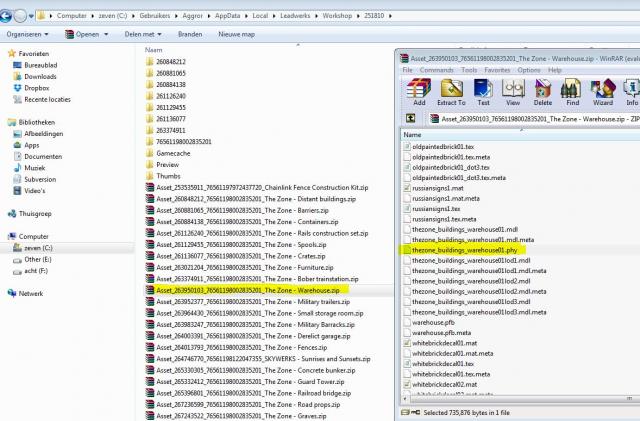Click the Nieuwe map button
Screen dimensions: 640x421
(235, 33)
